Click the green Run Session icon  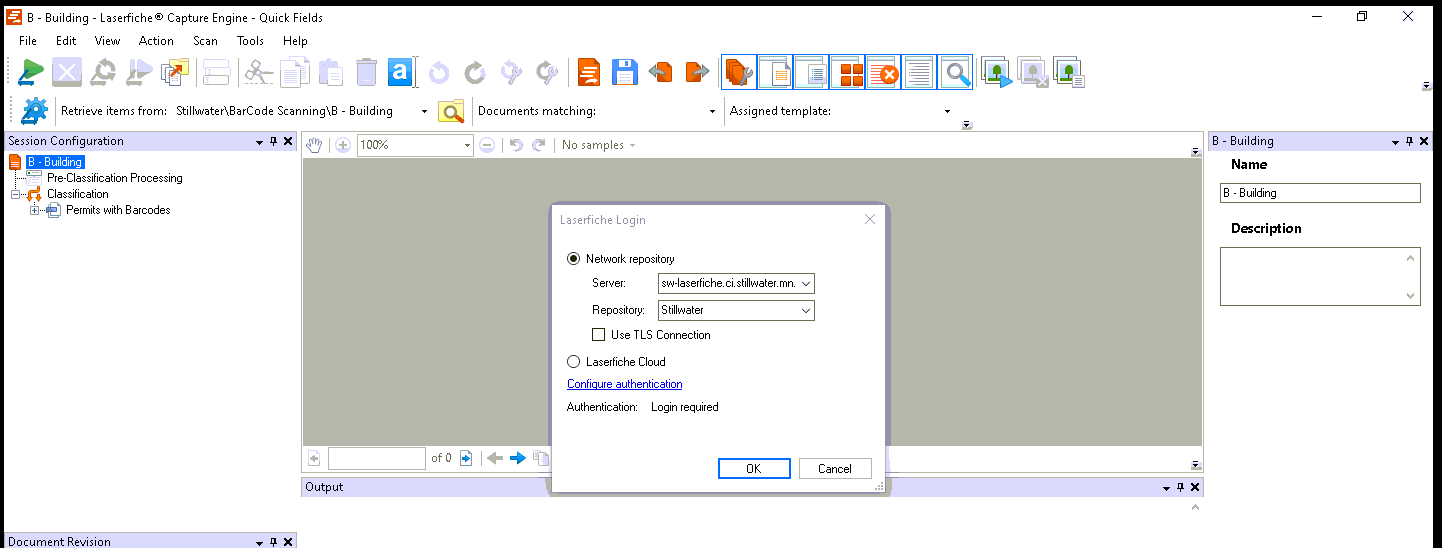click(31, 73)
